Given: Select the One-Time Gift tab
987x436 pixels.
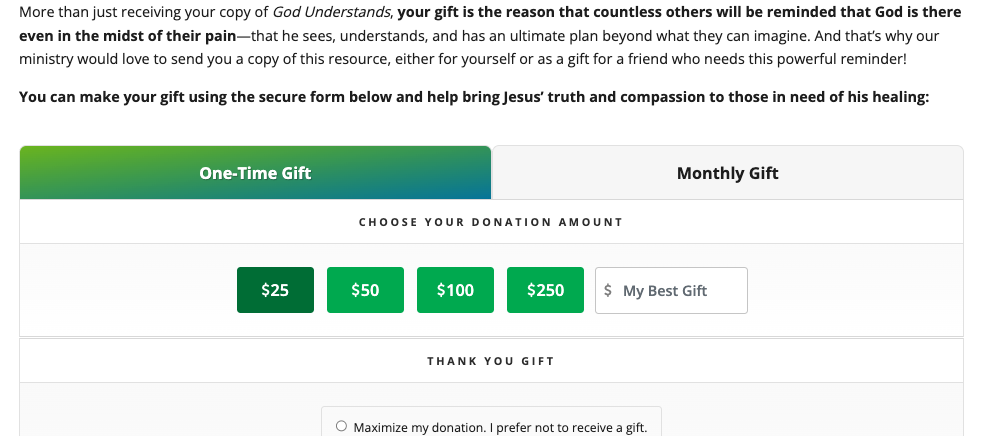Looking at the screenshot, I should (x=255, y=173).
